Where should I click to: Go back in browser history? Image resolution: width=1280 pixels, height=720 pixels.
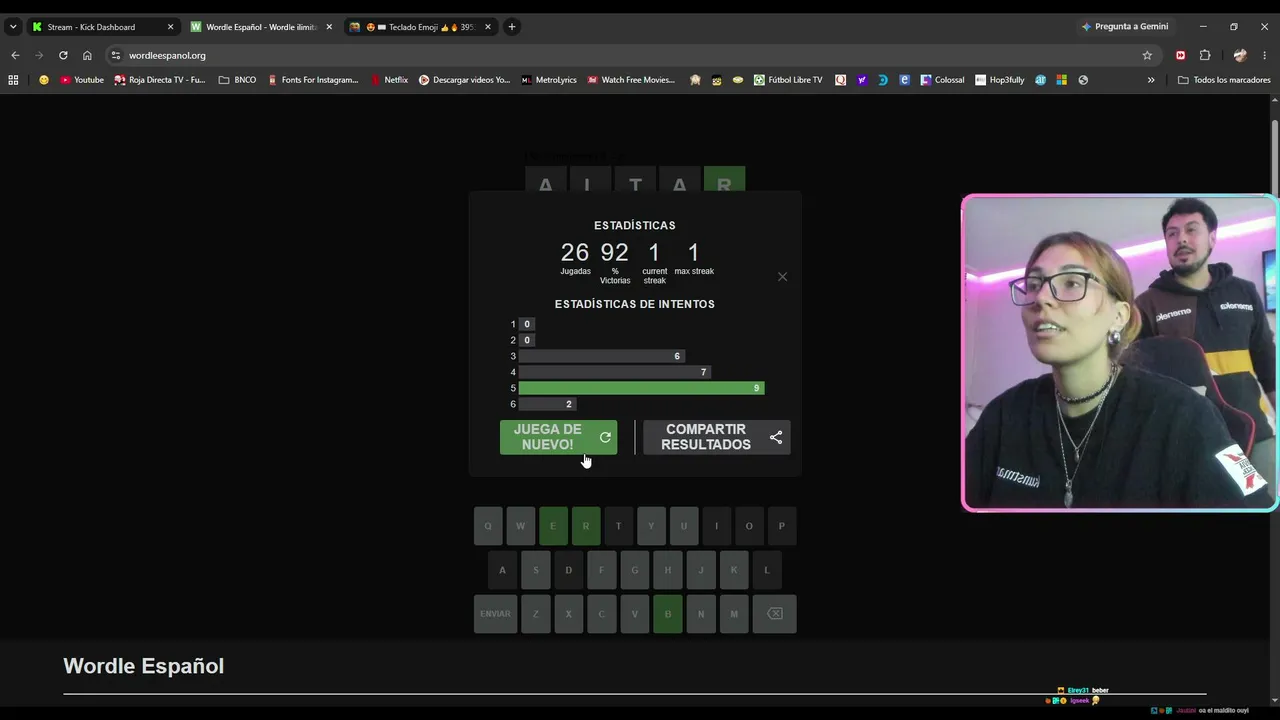point(15,55)
